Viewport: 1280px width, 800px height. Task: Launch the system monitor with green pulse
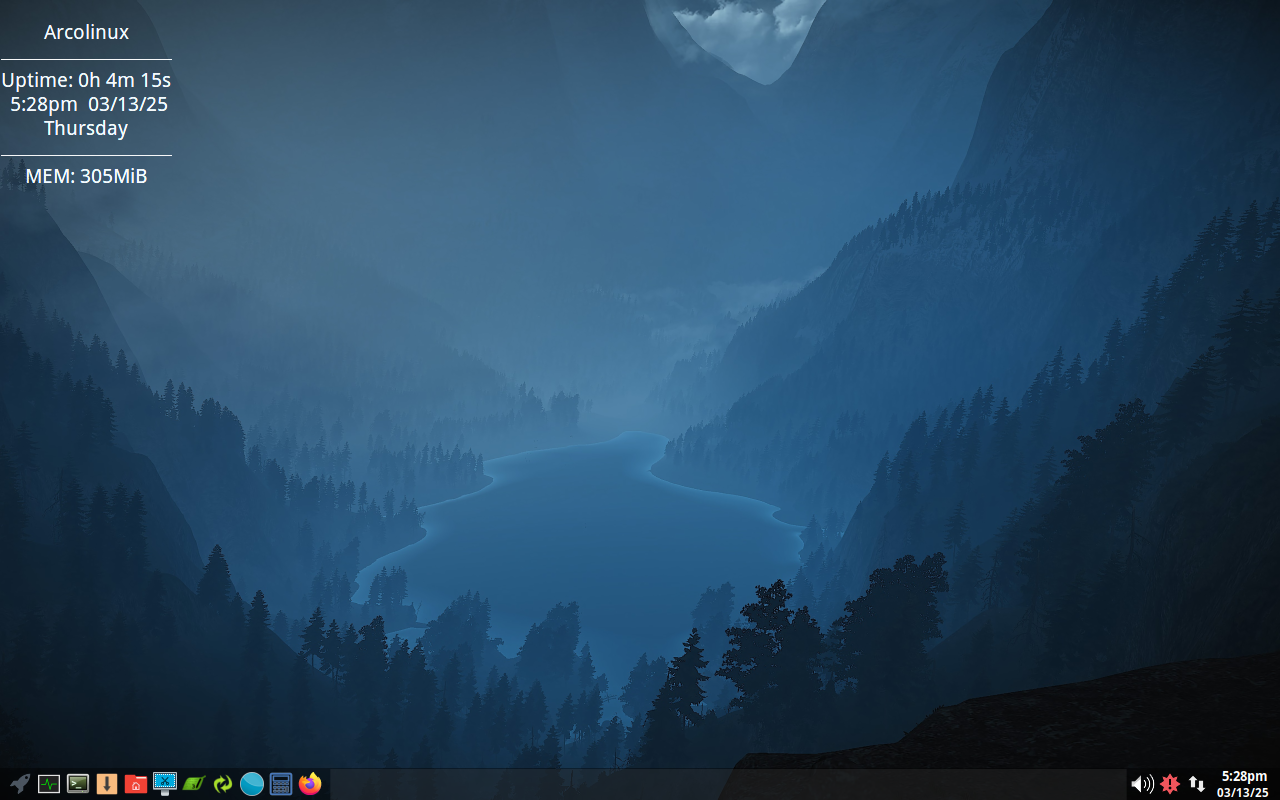[x=48, y=784]
